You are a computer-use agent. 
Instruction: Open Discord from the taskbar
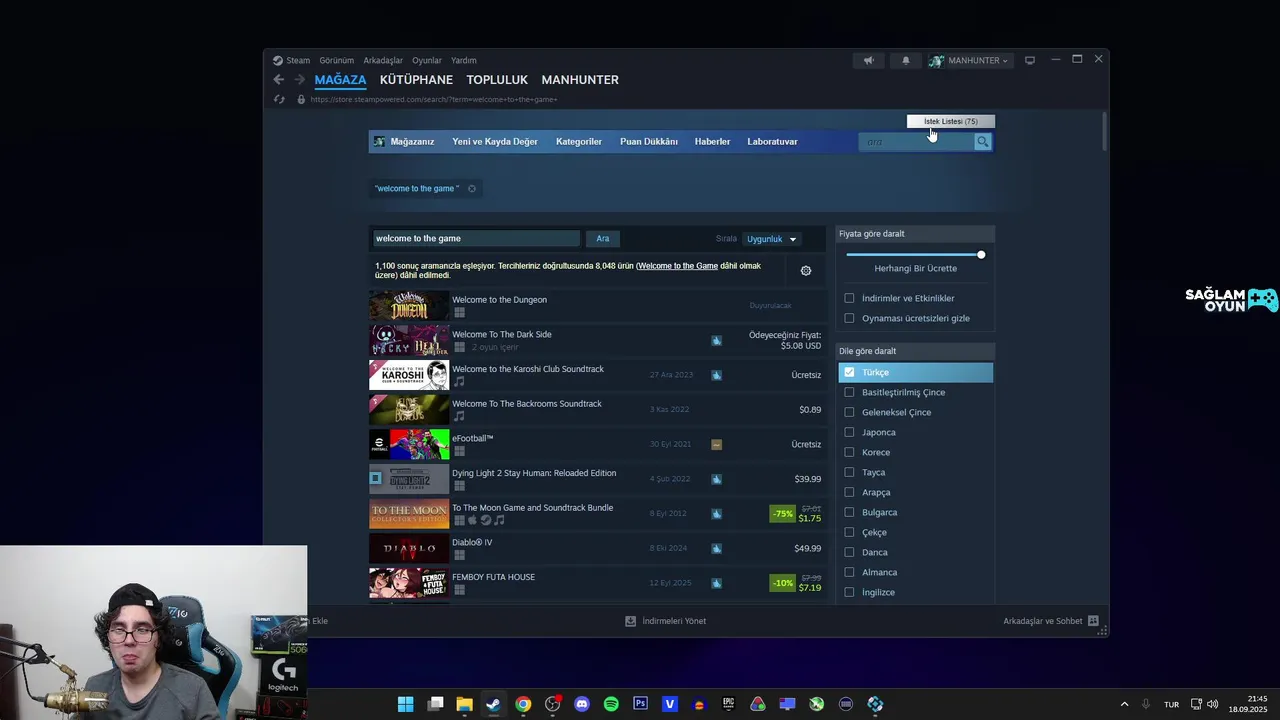tap(582, 704)
